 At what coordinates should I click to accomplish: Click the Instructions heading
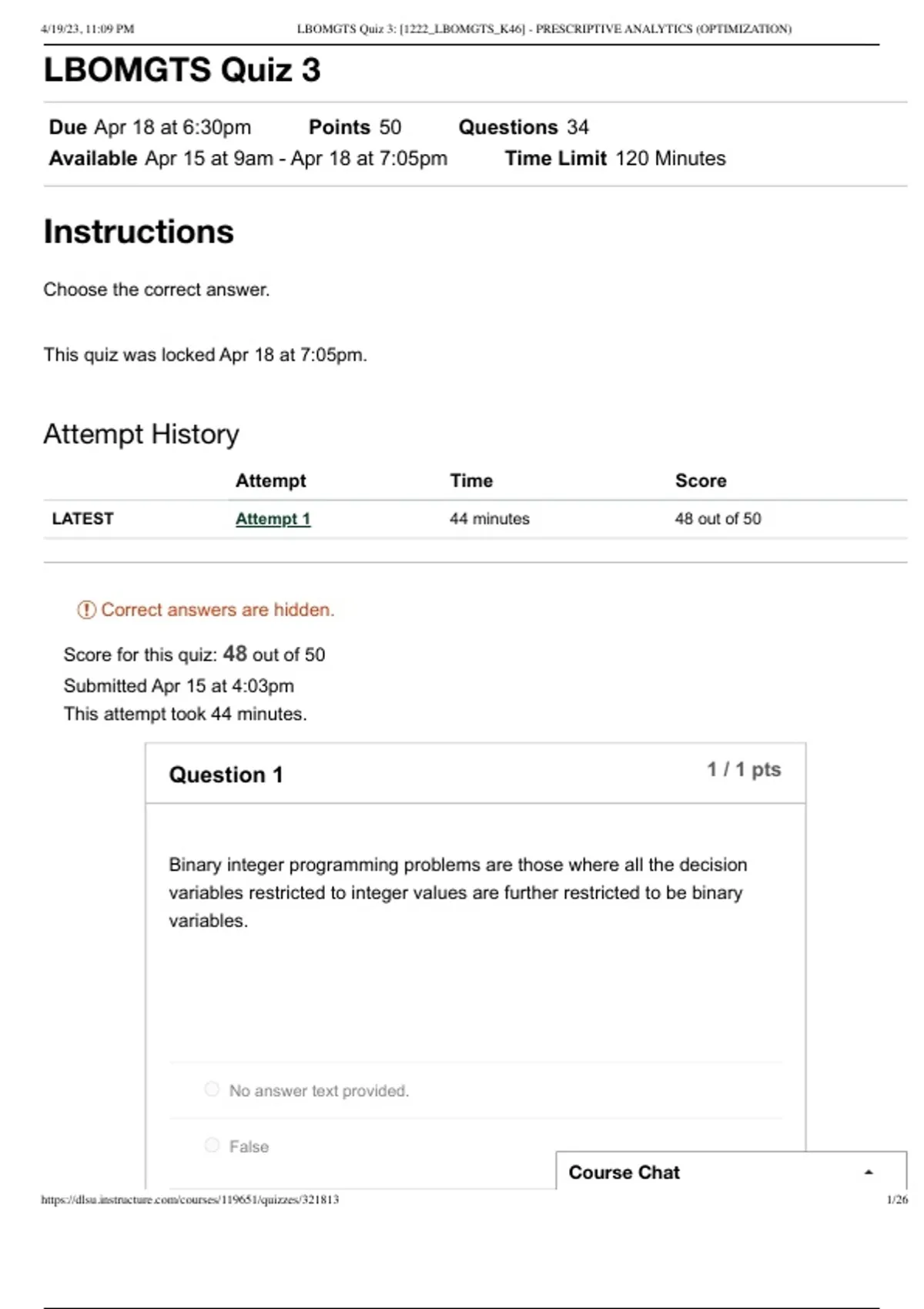click(x=139, y=232)
